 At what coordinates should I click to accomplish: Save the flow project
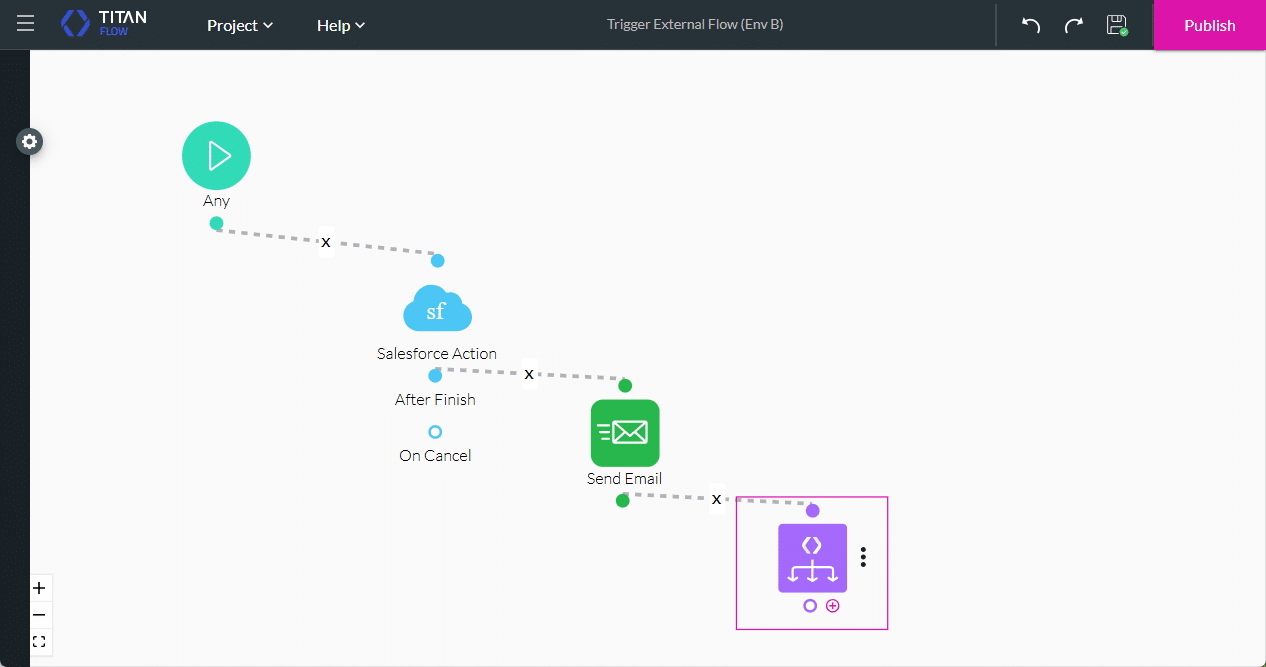point(1117,25)
